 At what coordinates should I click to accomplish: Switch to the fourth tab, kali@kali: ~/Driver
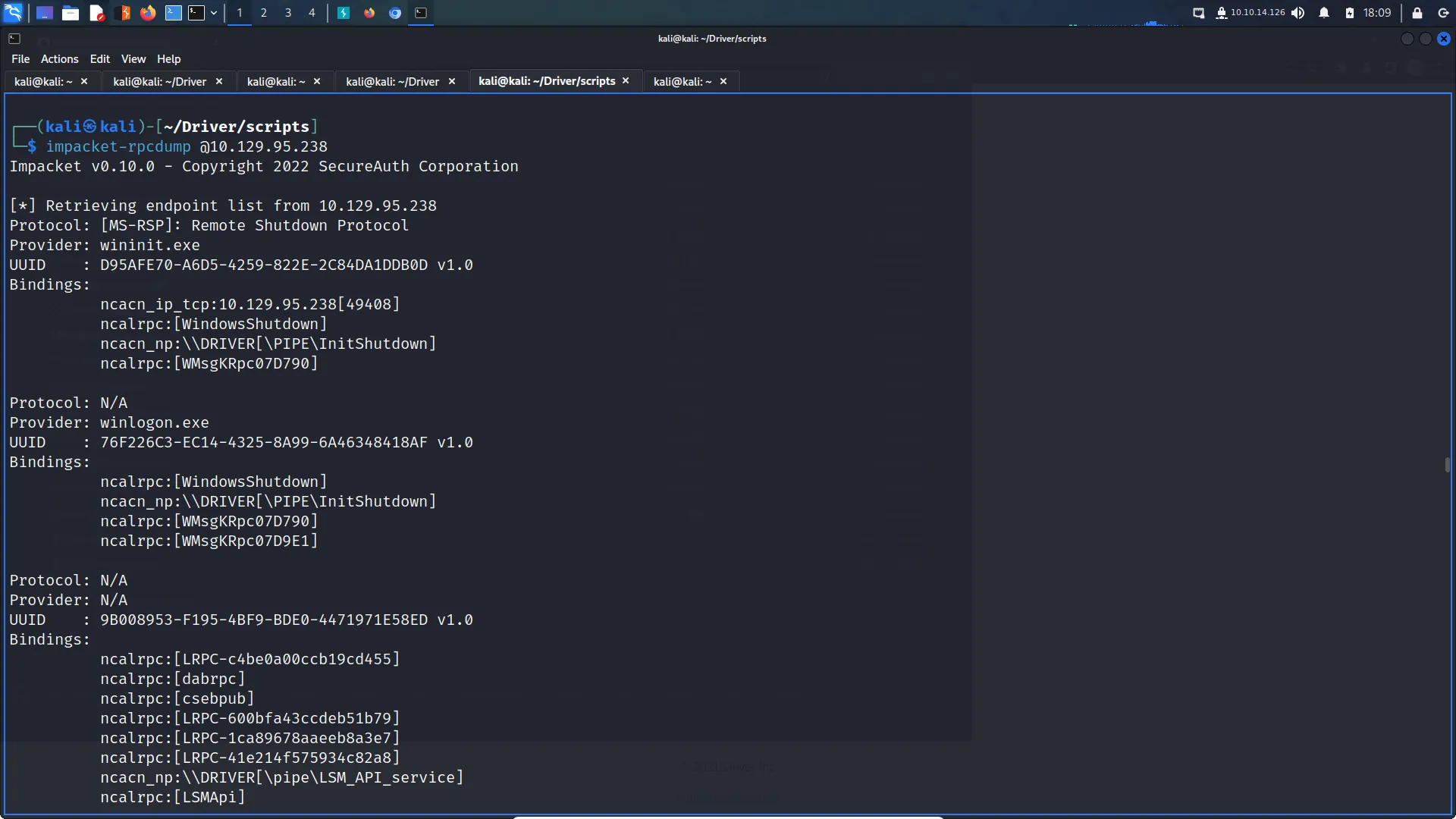[393, 81]
